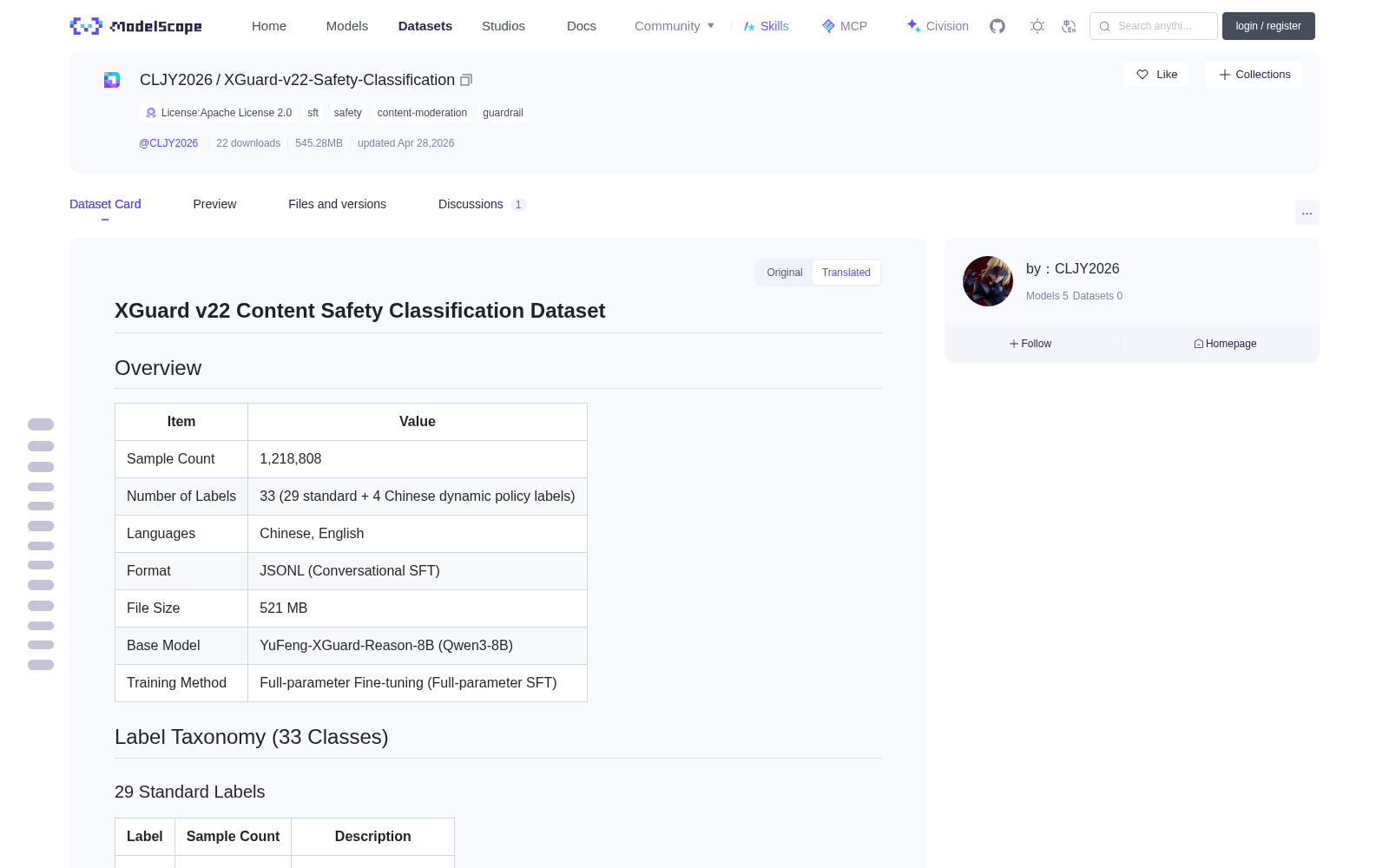This screenshot has height=868, width=1389.
Task: Click the updated Apr 28,2026 text
Action: 405,143
